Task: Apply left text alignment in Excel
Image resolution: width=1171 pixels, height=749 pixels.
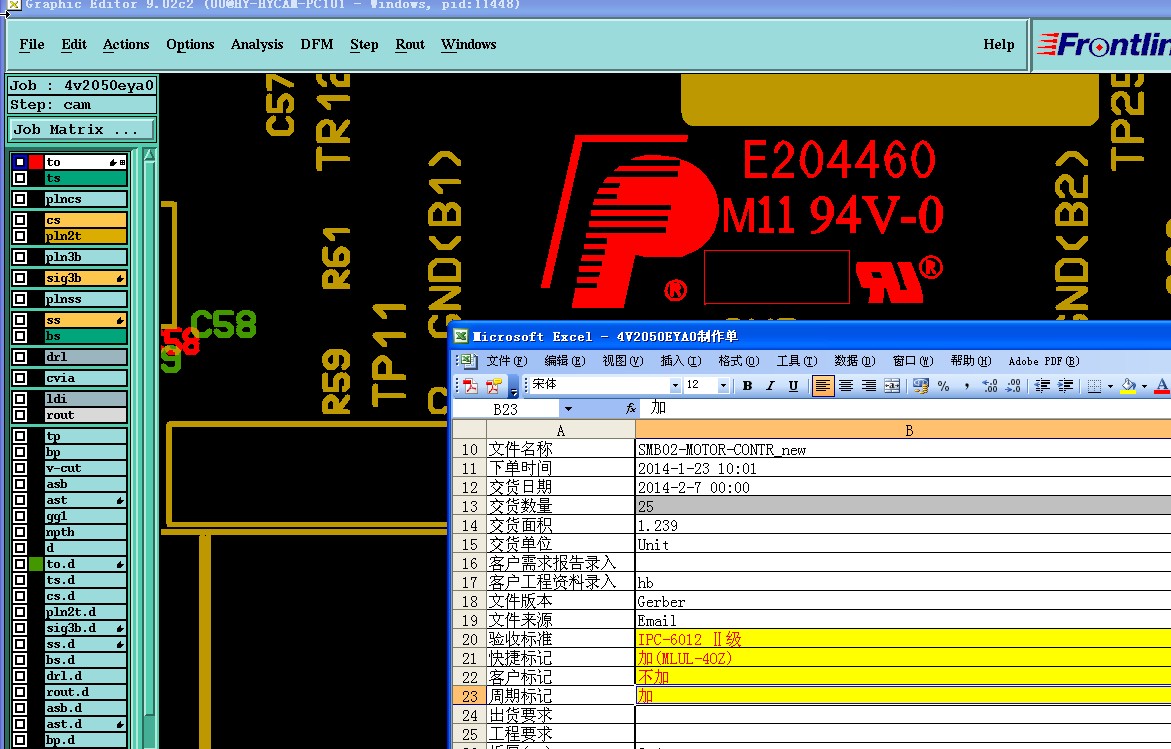Action: click(822, 385)
